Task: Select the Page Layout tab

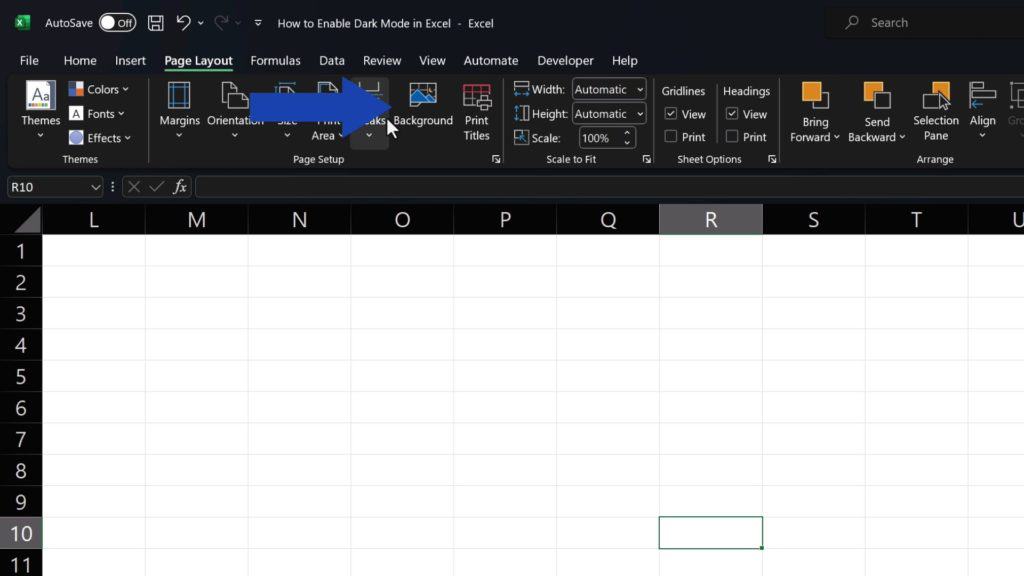Action: coord(198,60)
